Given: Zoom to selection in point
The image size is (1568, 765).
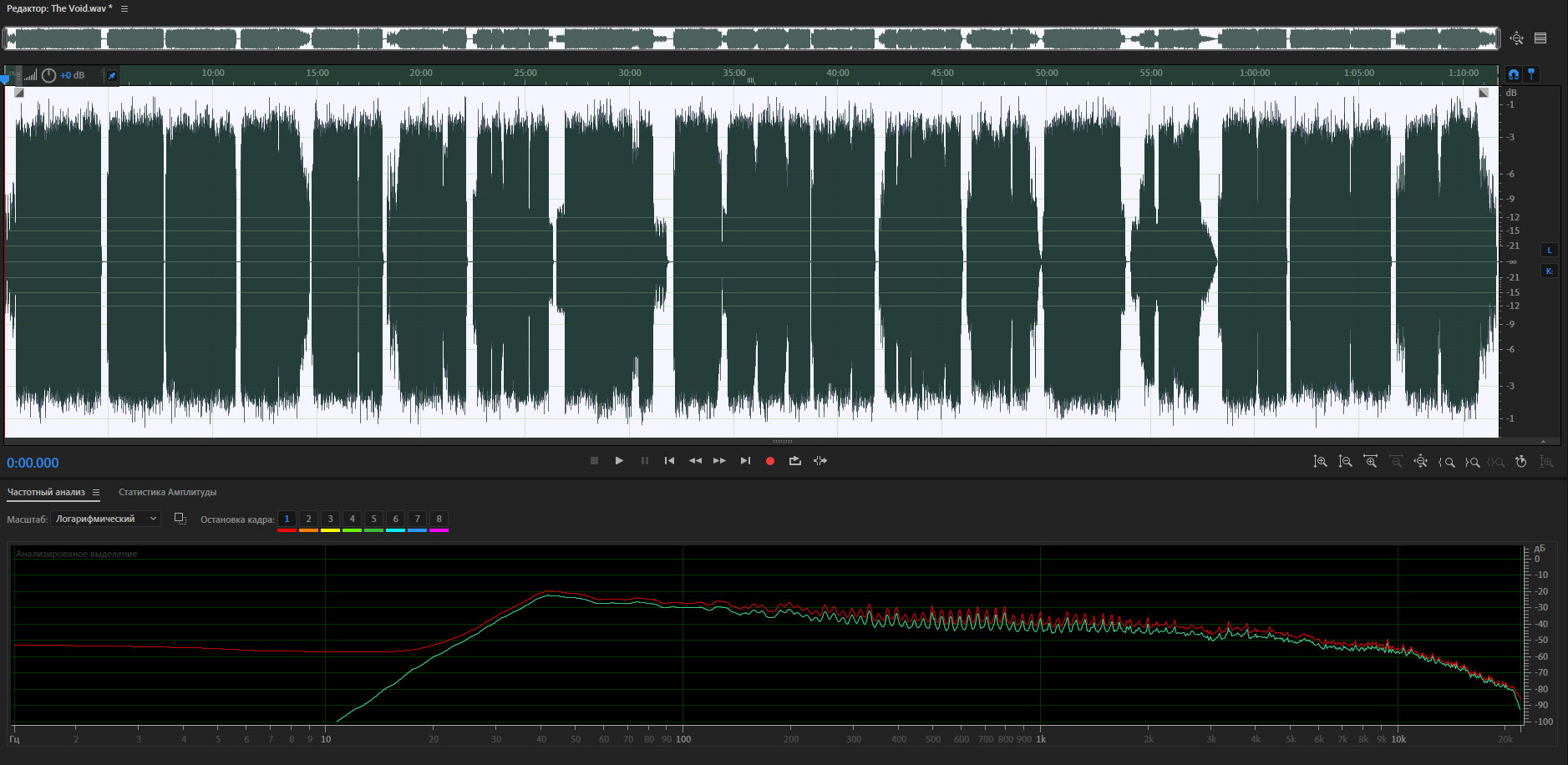Looking at the screenshot, I should [1446, 462].
